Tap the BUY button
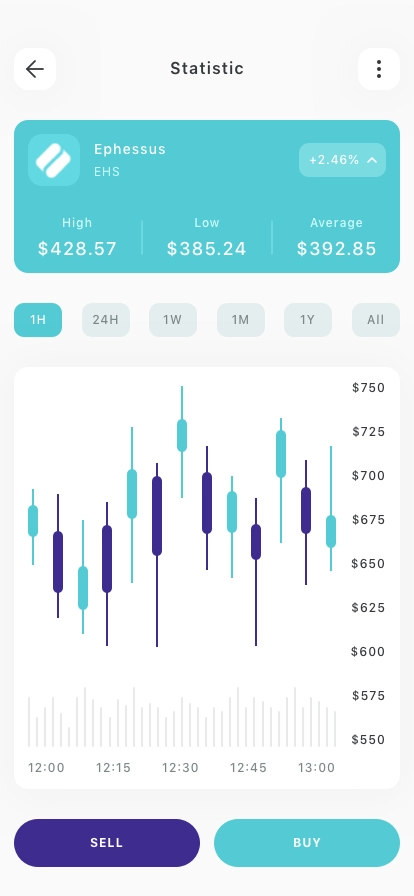Image resolution: width=414 pixels, height=896 pixels. pos(307,843)
